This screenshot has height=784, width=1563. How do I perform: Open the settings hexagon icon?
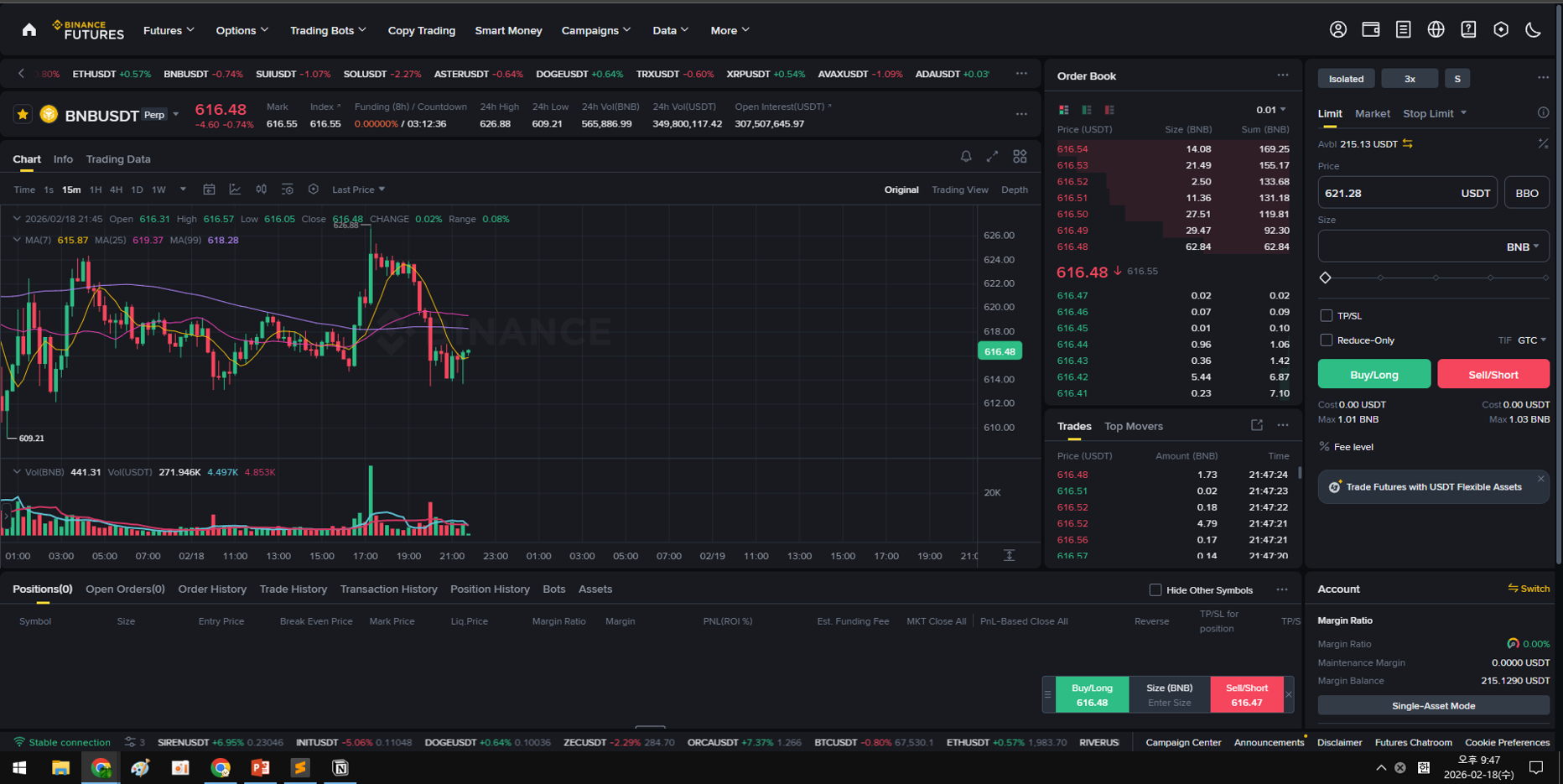pos(1501,29)
